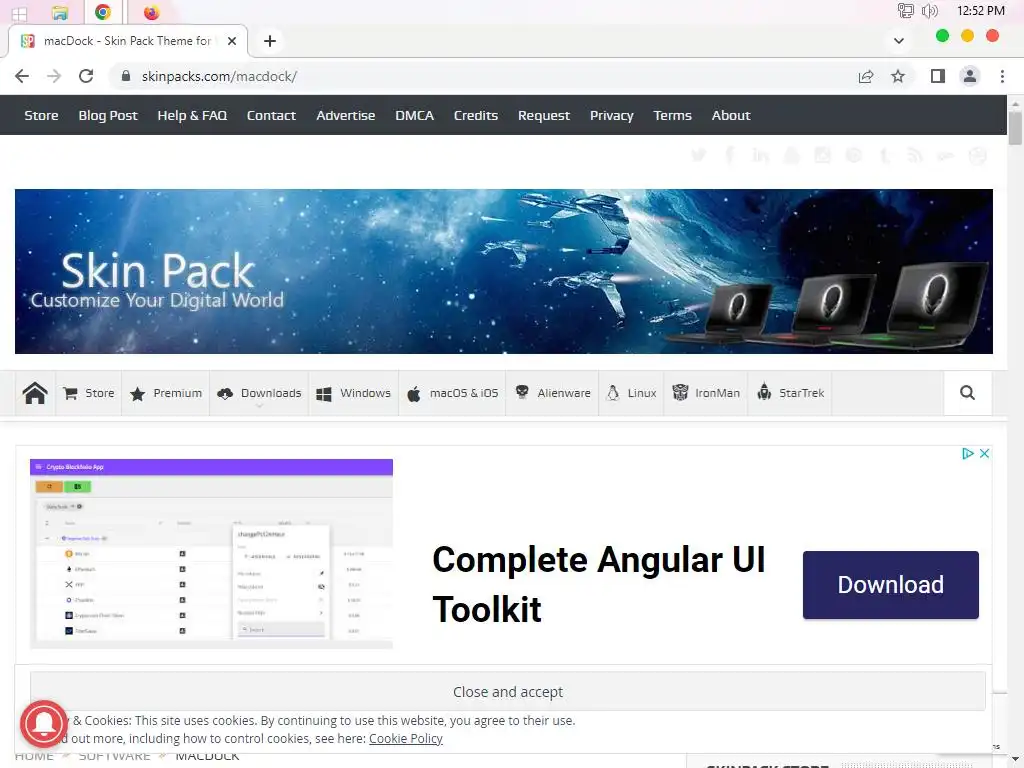Open Chrome's three-dot menu

click(1002, 76)
